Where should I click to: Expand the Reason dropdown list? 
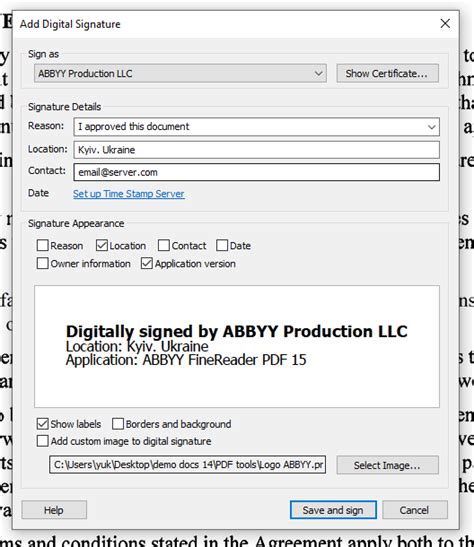[x=431, y=127]
